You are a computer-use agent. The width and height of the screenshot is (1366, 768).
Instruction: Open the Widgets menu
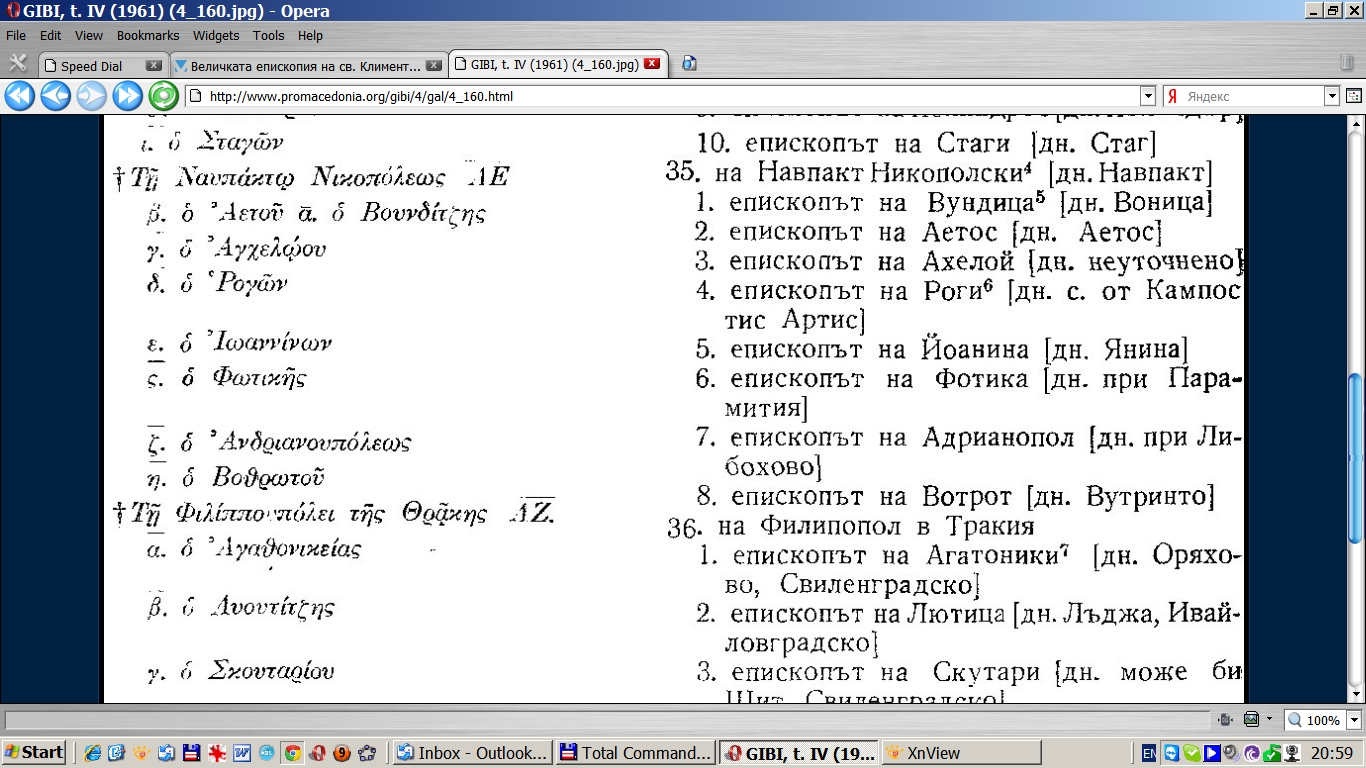click(216, 35)
